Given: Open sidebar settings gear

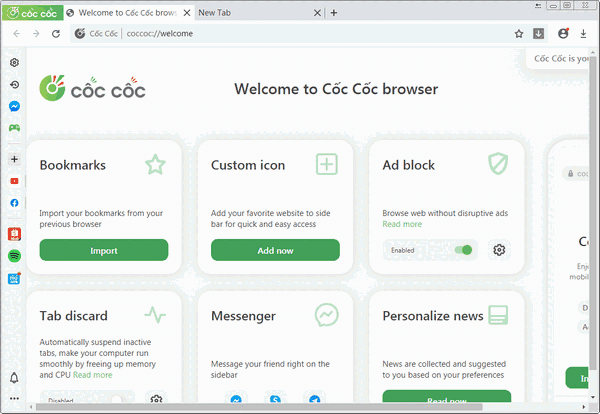Looking at the screenshot, I should pos(15,62).
